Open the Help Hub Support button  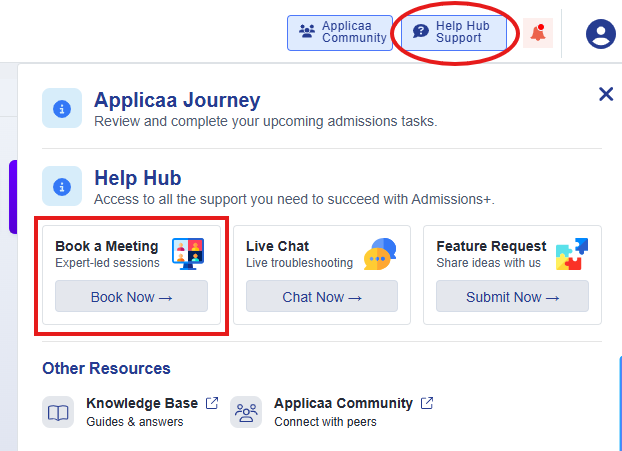[x=454, y=33]
